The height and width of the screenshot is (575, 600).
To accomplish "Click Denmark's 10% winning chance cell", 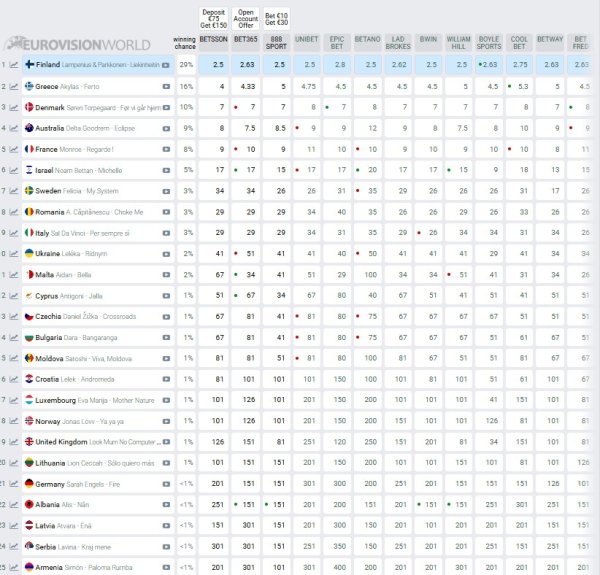I will (186, 107).
